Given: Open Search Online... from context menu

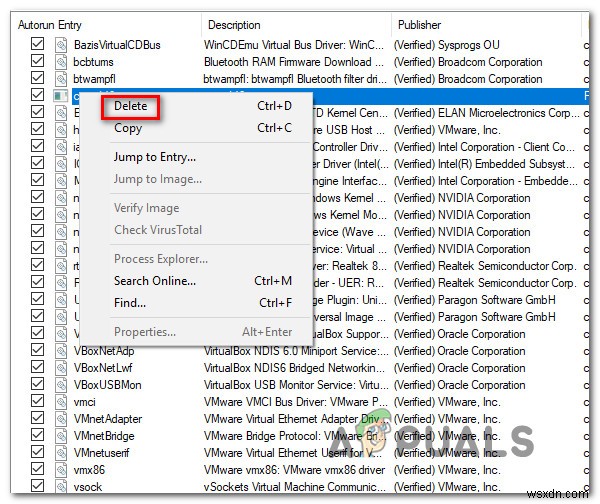Looking at the screenshot, I should click(155, 281).
